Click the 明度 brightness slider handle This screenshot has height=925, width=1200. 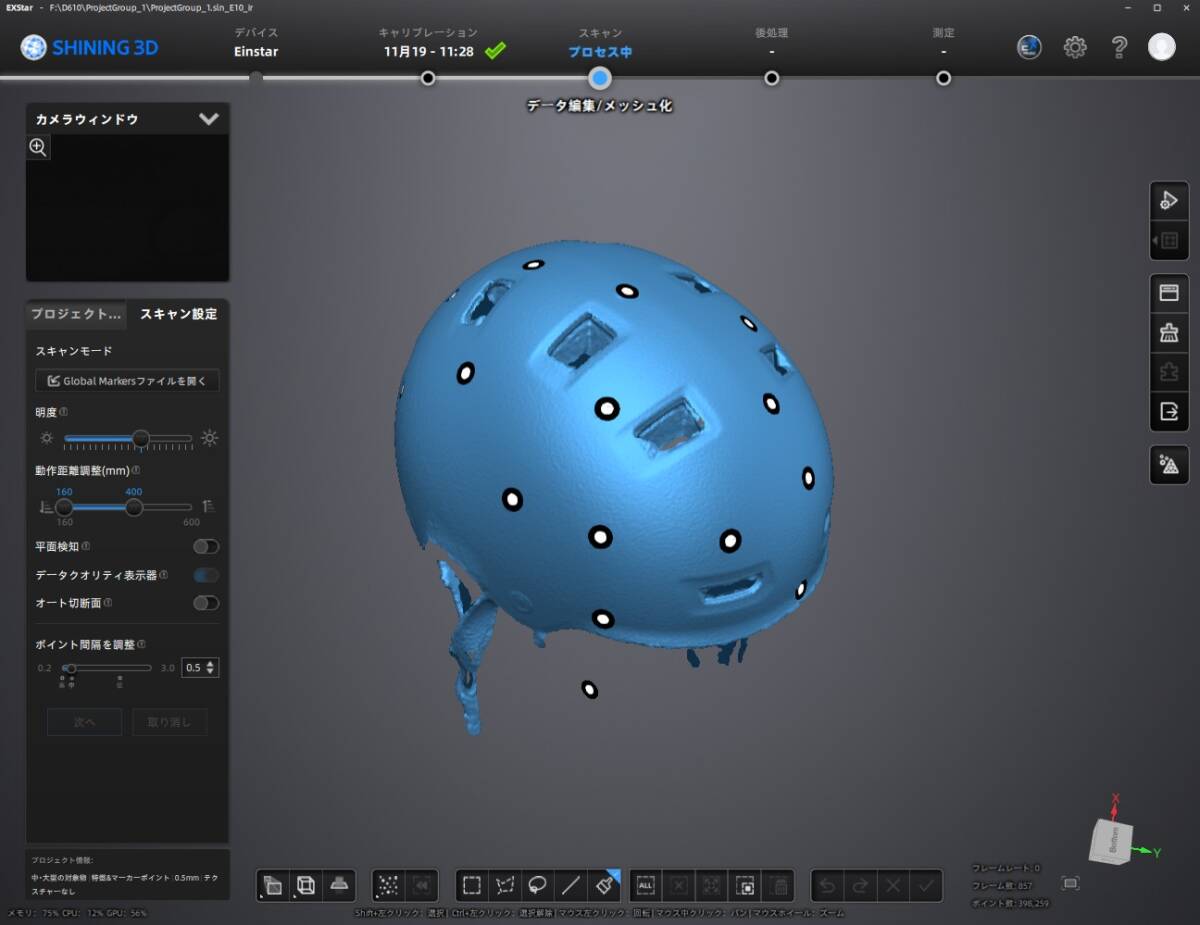(141, 438)
